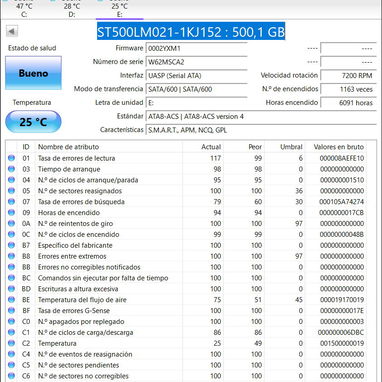
Task: Click the ST500LM021-1KJ152 disk title
Action: click(x=191, y=32)
